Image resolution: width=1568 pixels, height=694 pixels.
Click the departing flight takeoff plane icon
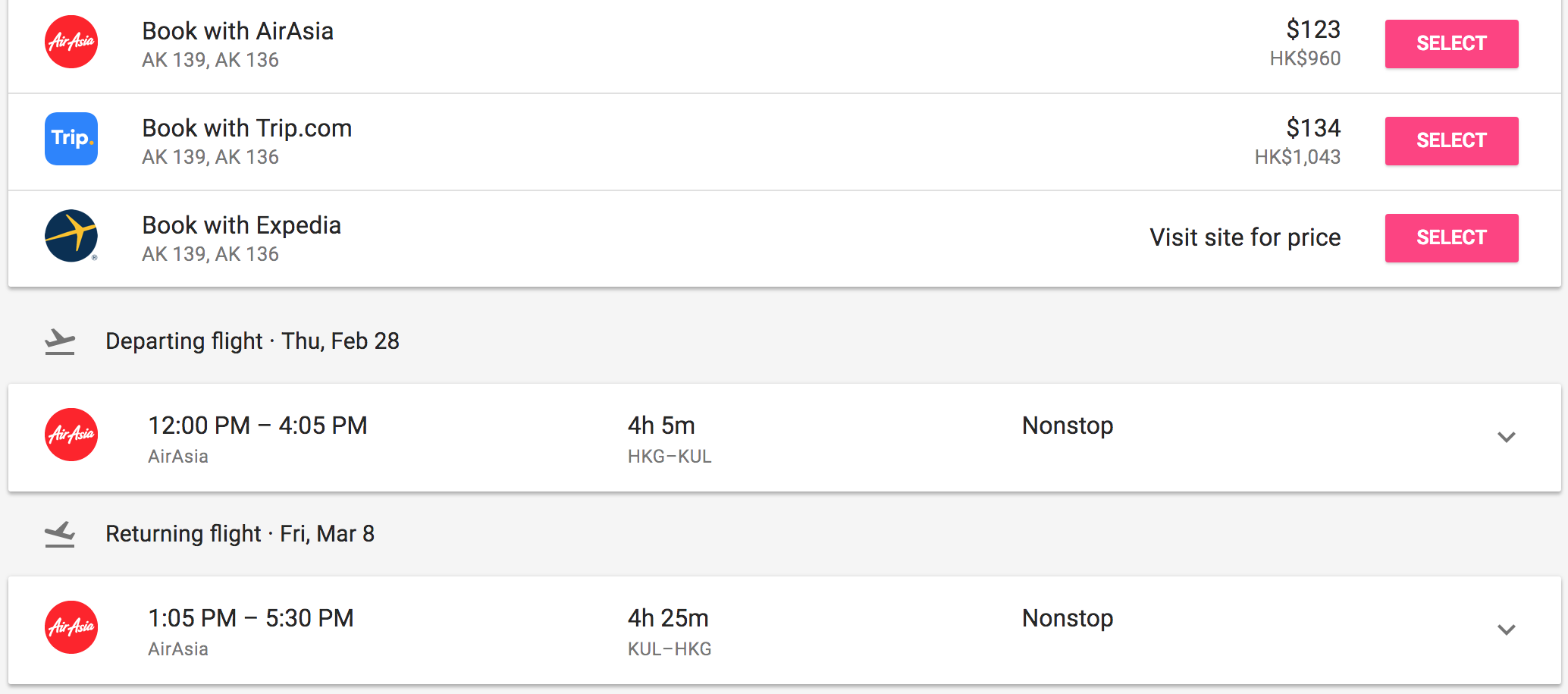[60, 342]
